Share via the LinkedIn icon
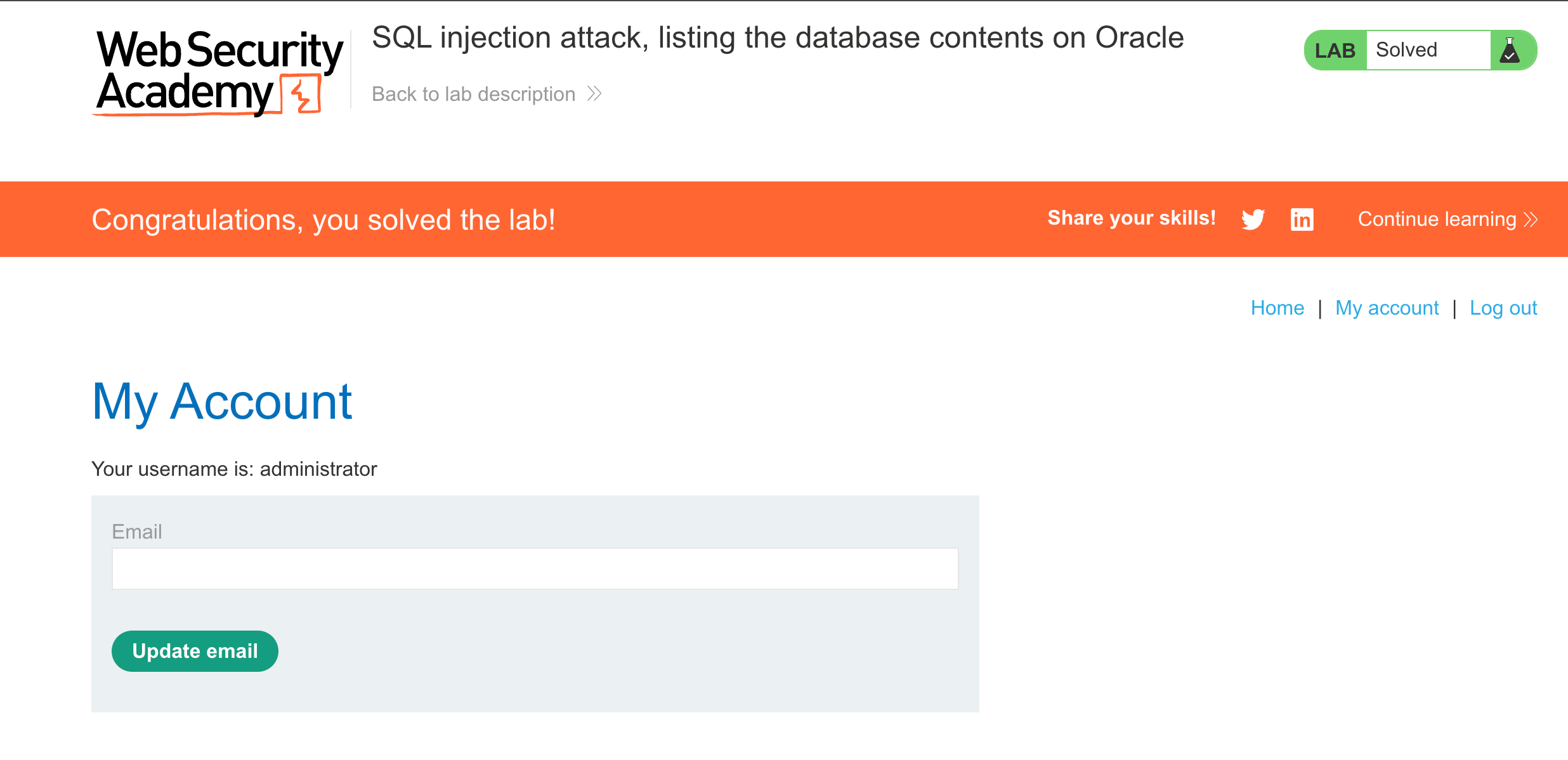This screenshot has height=760, width=1568. 1302,219
